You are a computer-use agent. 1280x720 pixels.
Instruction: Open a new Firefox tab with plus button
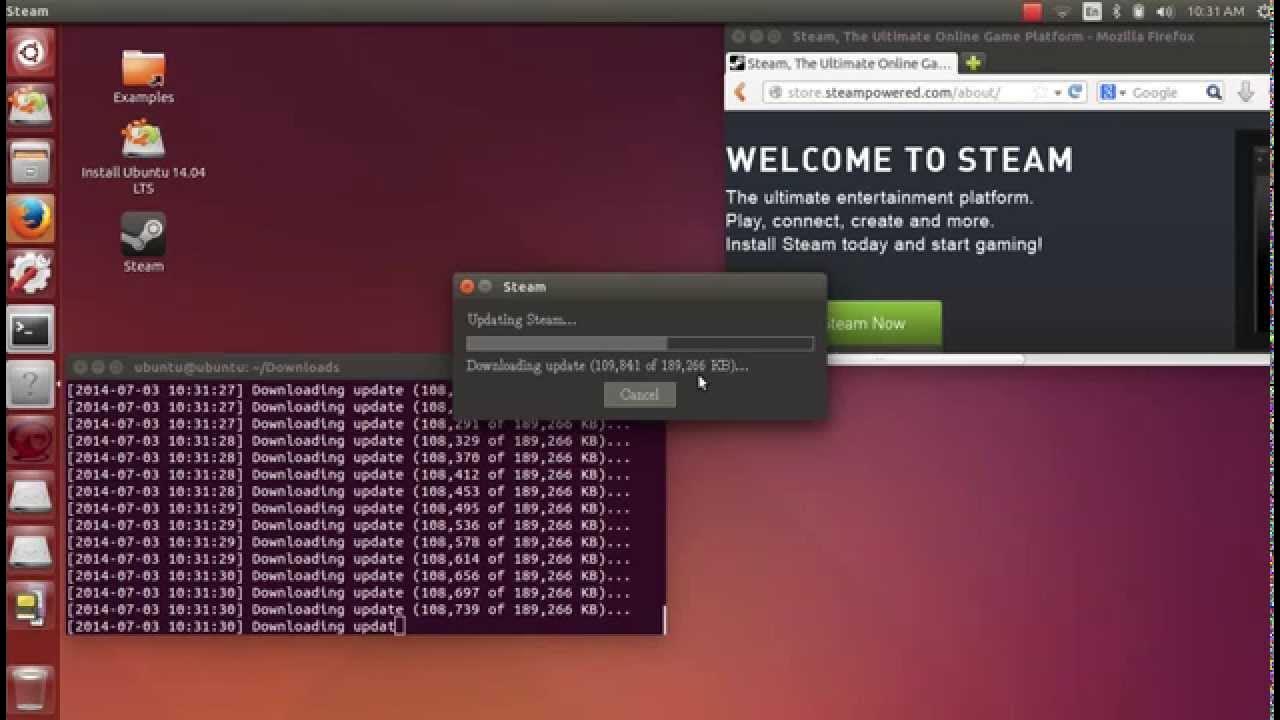[x=973, y=63]
